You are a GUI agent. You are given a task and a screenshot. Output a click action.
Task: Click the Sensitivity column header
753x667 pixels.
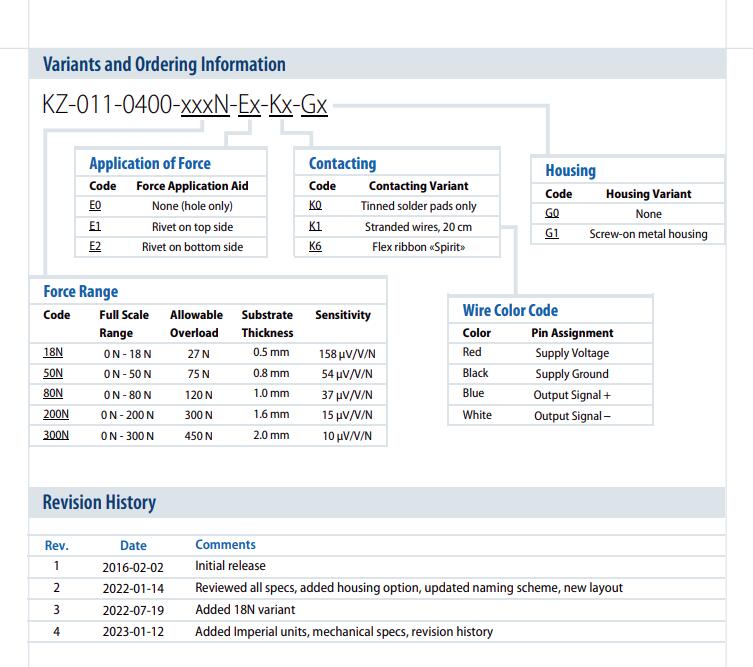pos(343,315)
